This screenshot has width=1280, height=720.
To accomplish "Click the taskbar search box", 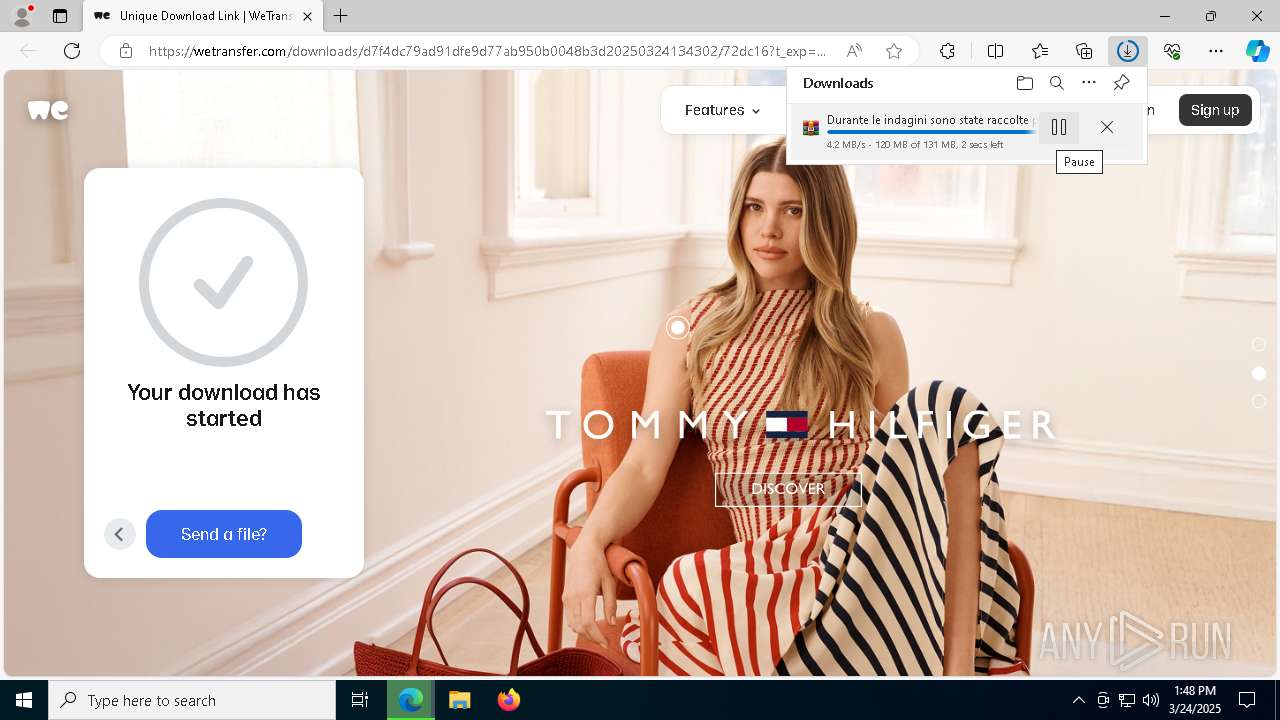I will pyautogui.click(x=192, y=700).
